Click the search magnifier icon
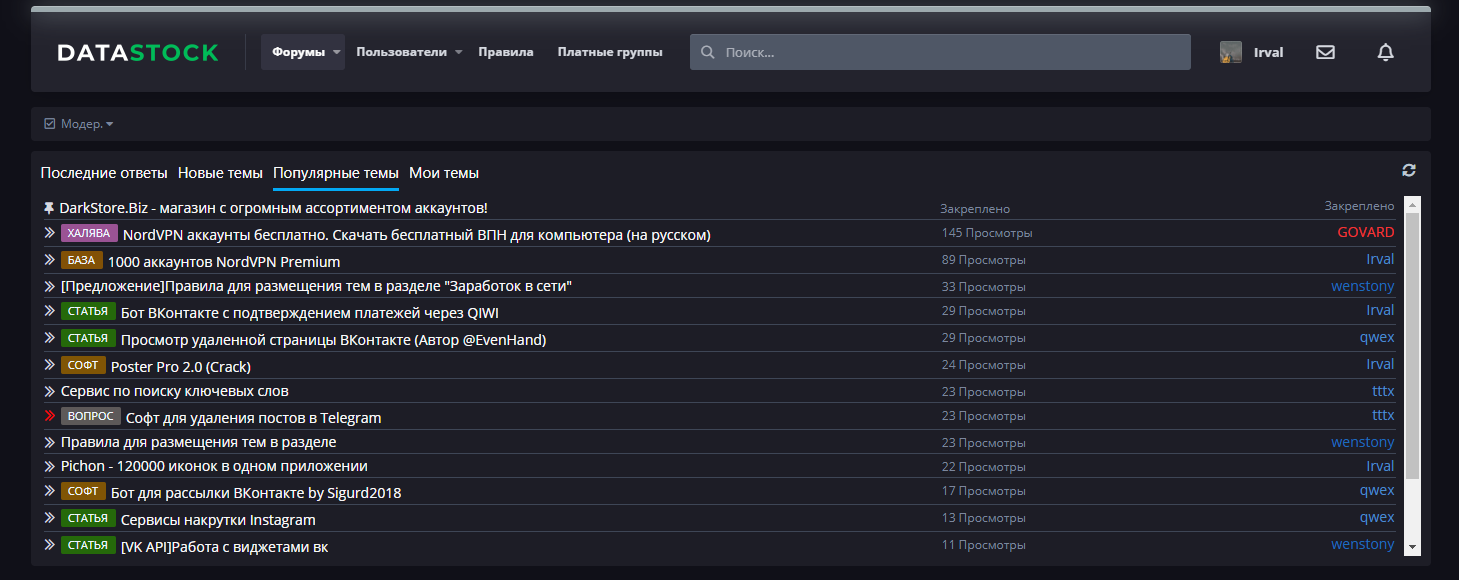 [x=708, y=52]
